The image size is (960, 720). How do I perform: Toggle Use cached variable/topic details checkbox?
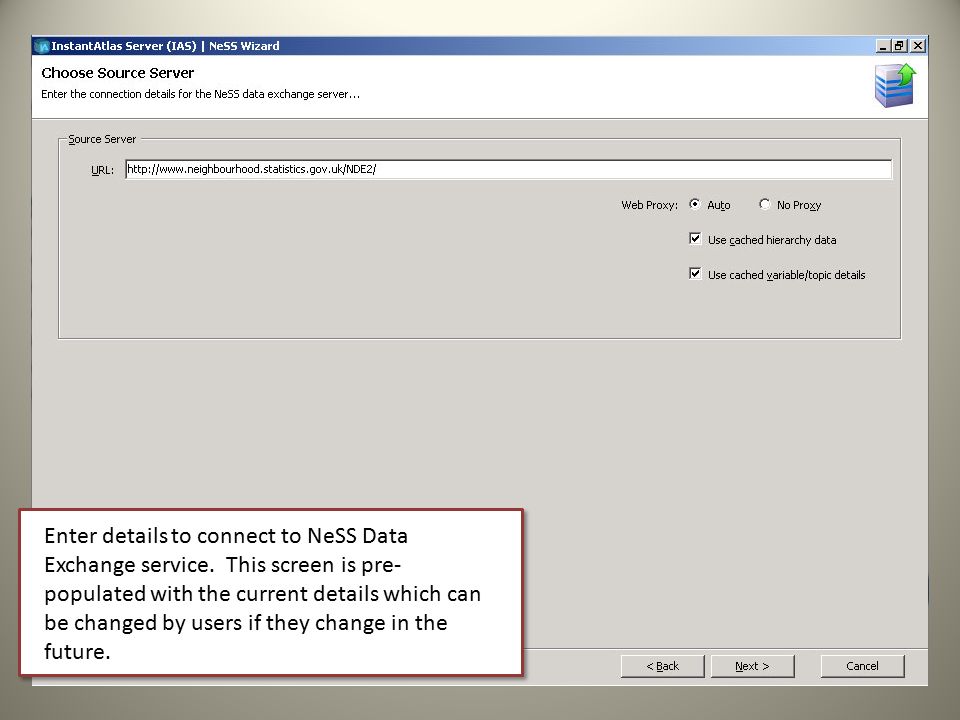(695, 274)
